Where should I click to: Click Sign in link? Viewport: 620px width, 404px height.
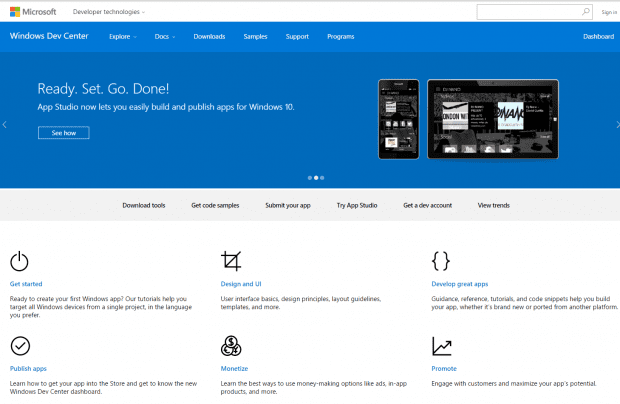(609, 12)
